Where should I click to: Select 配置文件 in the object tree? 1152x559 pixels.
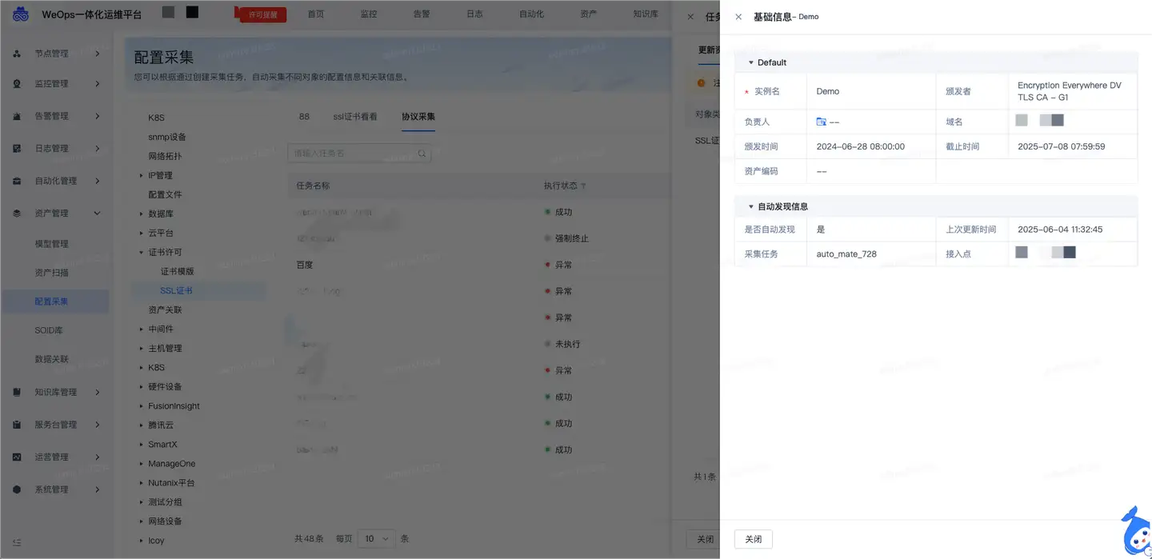(165, 195)
